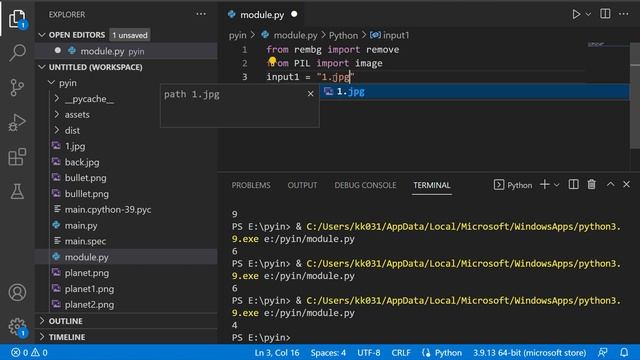Image resolution: width=640 pixels, height=360 pixels.
Task: Click Ln 3, Col 16 status item
Action: [x=277, y=353]
